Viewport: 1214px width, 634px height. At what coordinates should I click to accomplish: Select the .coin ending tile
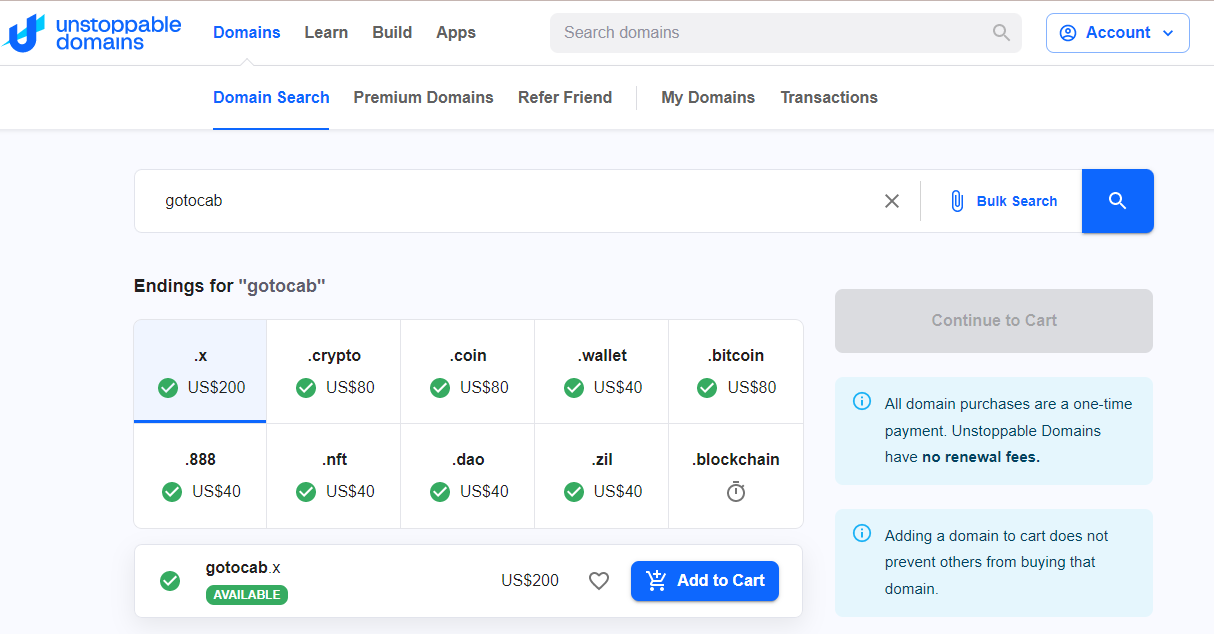pyautogui.click(x=468, y=372)
